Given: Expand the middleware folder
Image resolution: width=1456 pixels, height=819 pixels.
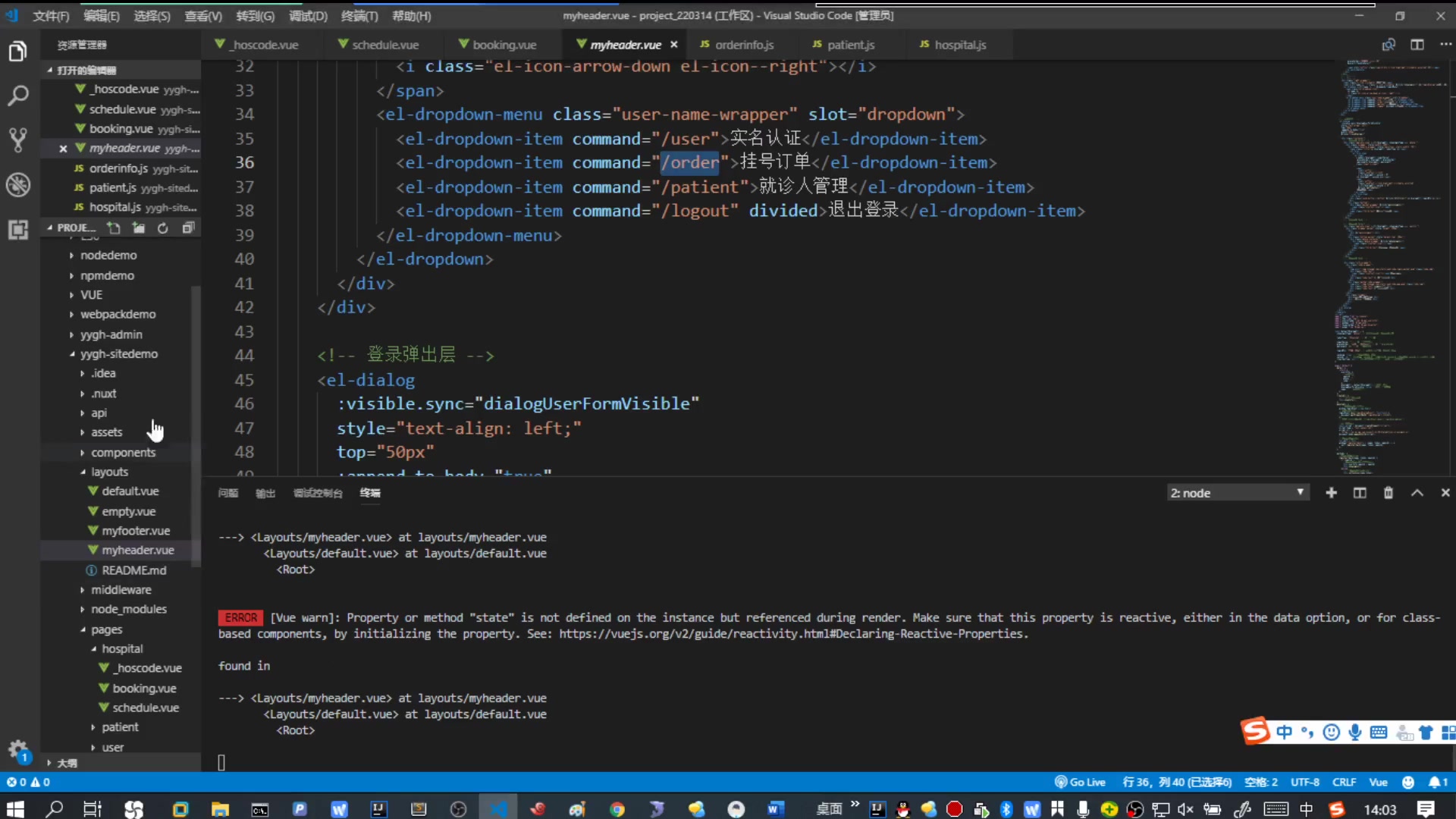Looking at the screenshot, I should [121, 590].
